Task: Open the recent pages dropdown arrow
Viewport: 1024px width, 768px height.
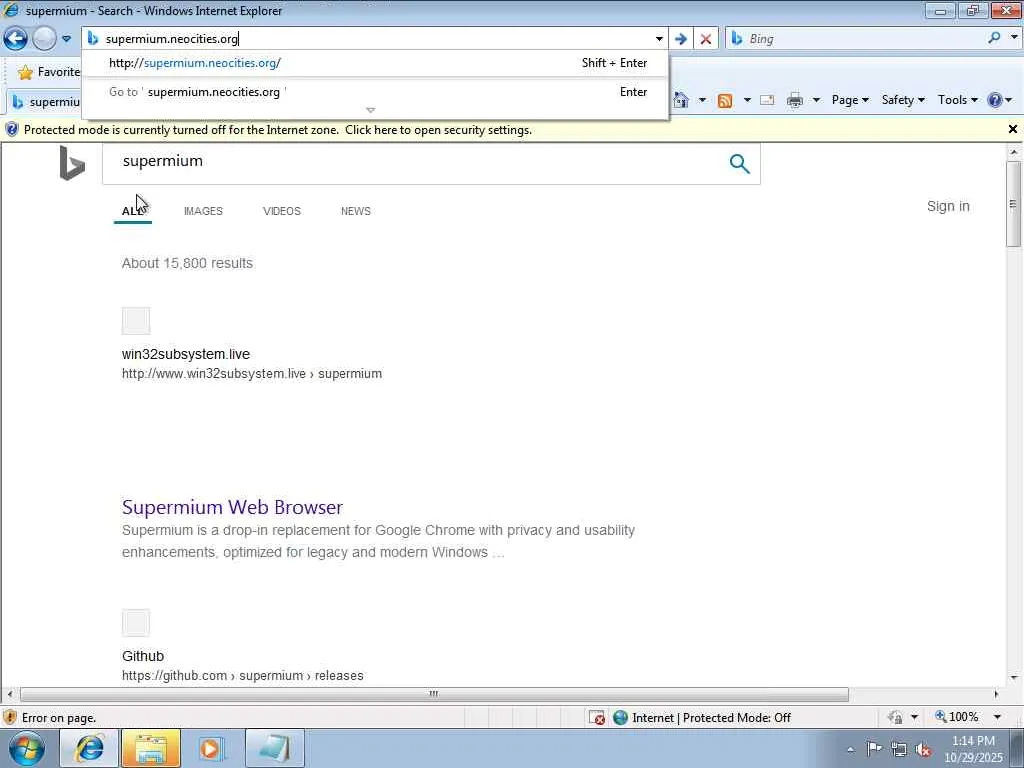Action: click(66, 39)
